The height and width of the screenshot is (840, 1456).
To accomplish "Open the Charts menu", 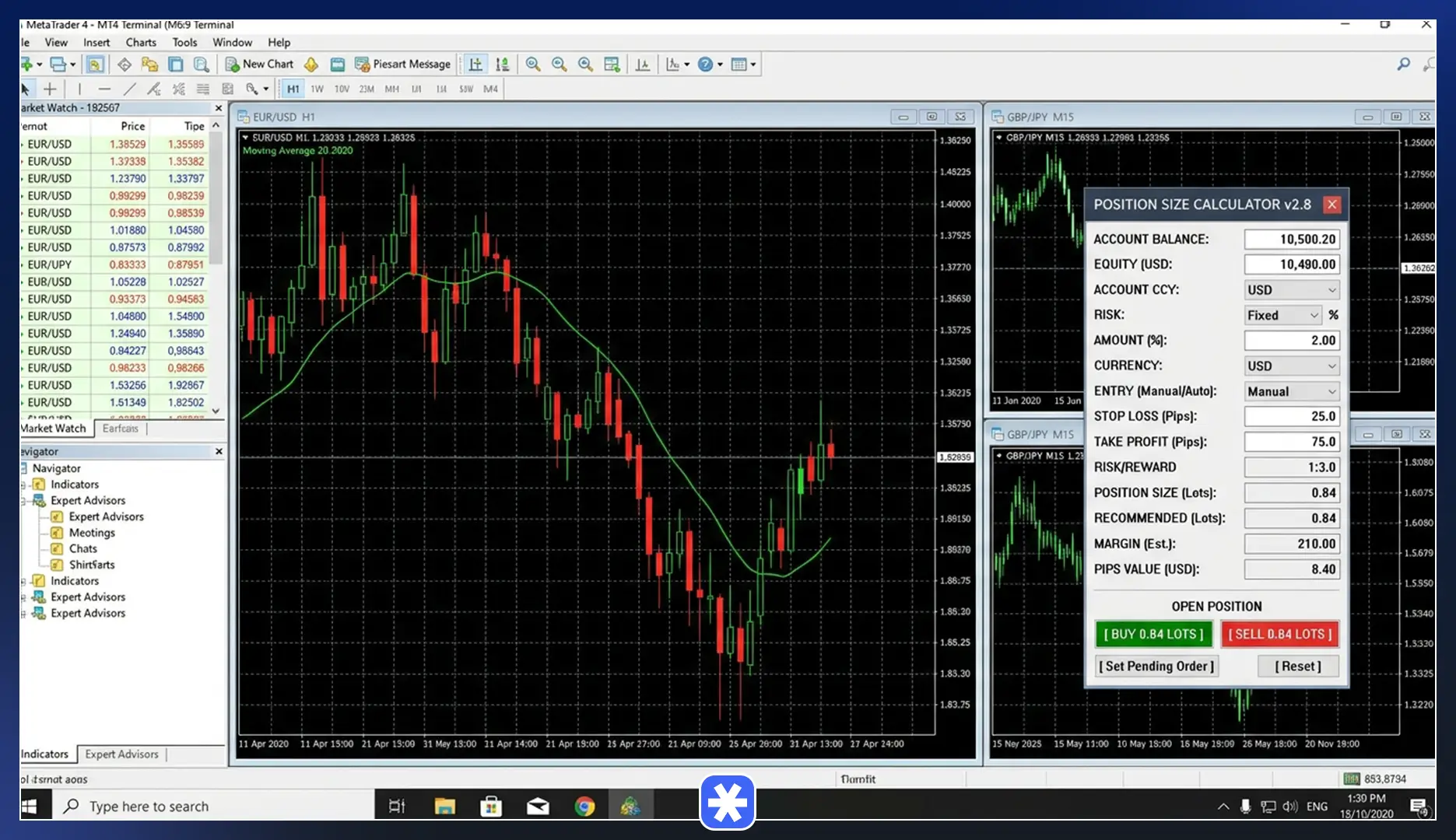I will pos(141,43).
